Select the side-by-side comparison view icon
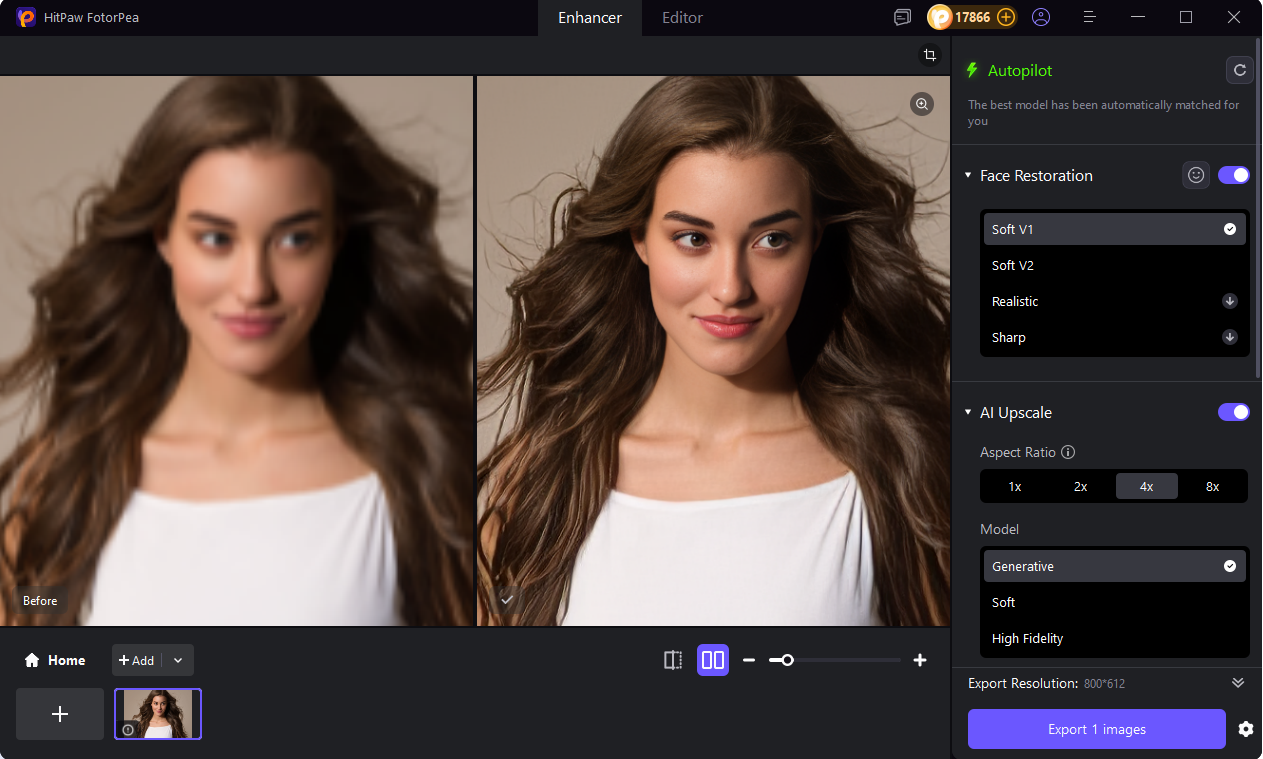Screen dimensions: 1263x759 coord(712,660)
